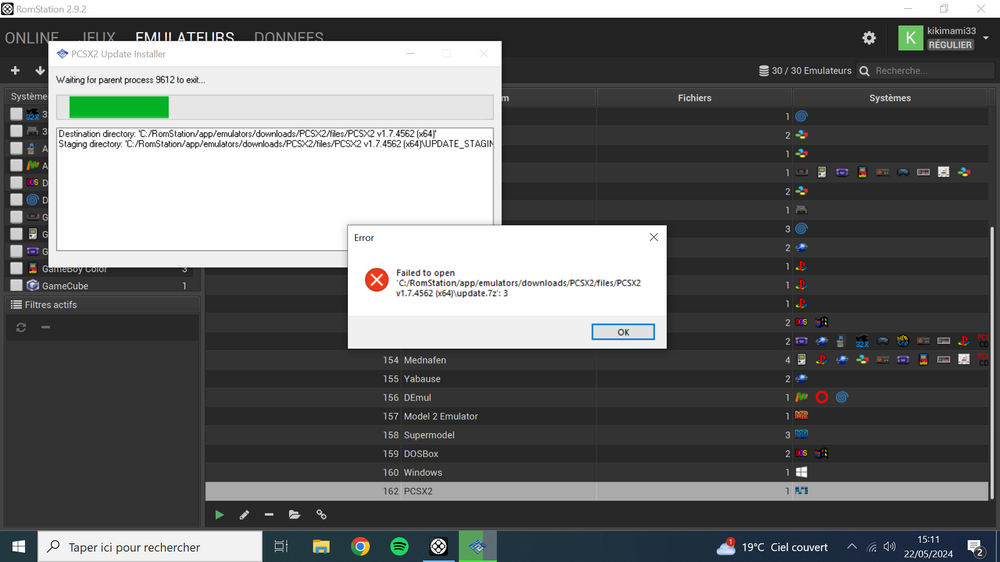Screen dimensions: 1000x562
Task: Open RomStation settings gear
Action: pos(869,38)
